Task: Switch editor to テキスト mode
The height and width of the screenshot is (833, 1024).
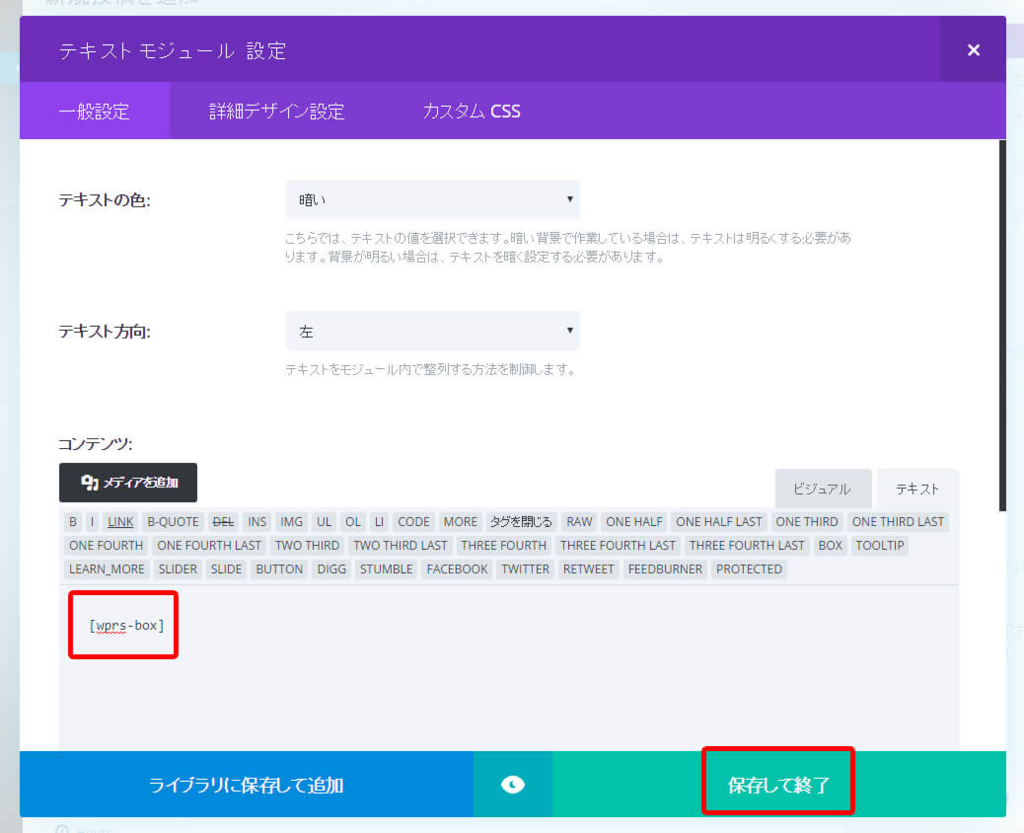Action: coord(917,488)
